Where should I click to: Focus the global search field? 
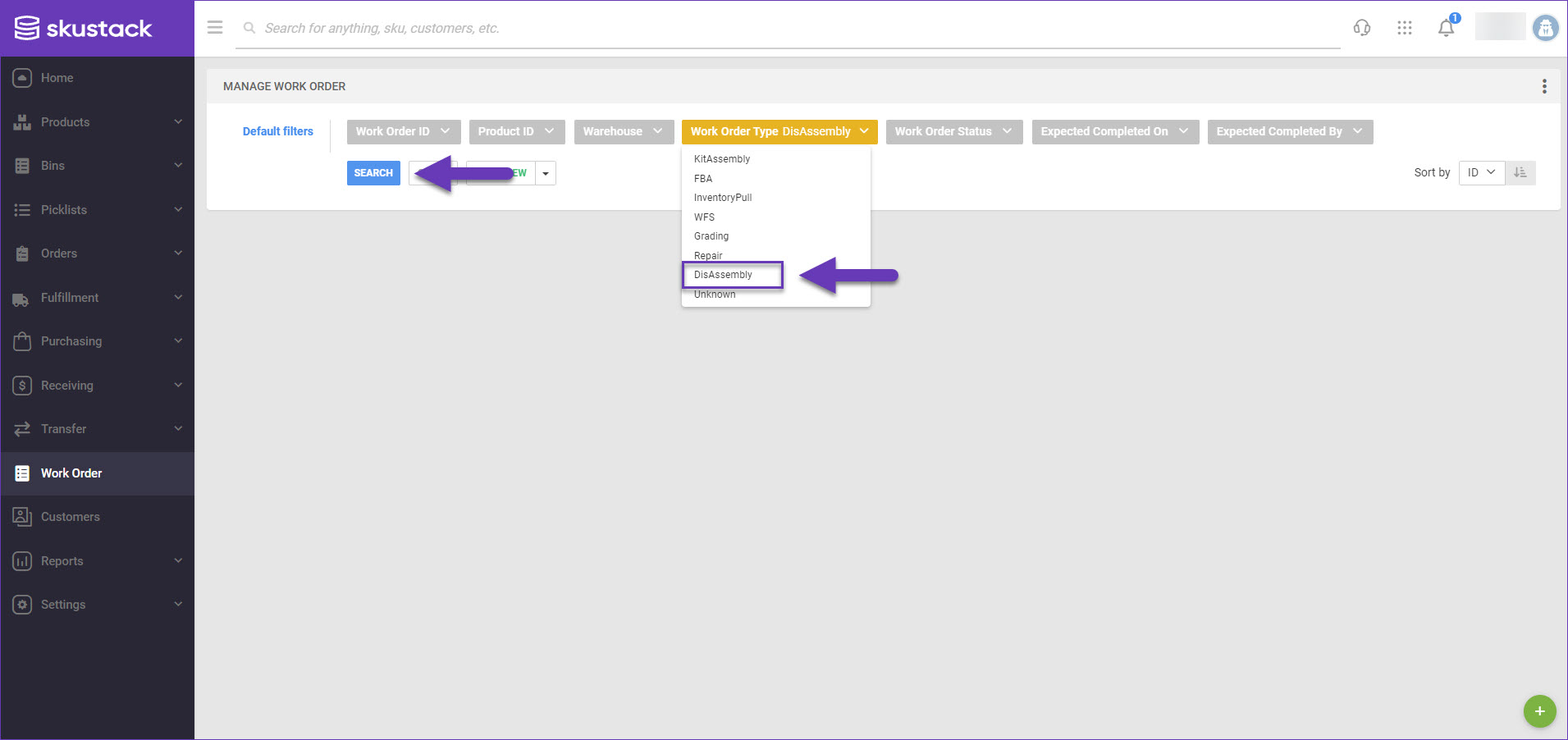pyautogui.click(x=788, y=29)
